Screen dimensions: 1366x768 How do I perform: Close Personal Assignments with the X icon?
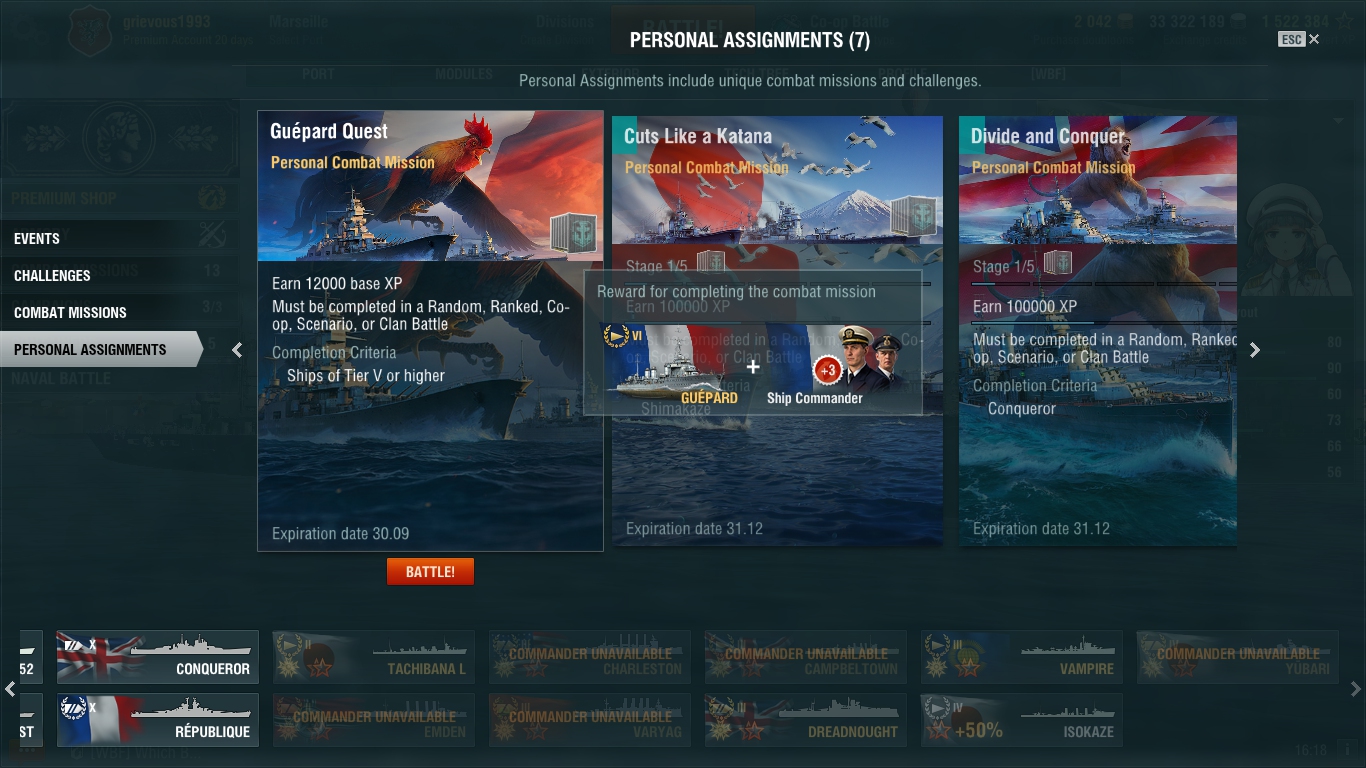pos(1314,39)
